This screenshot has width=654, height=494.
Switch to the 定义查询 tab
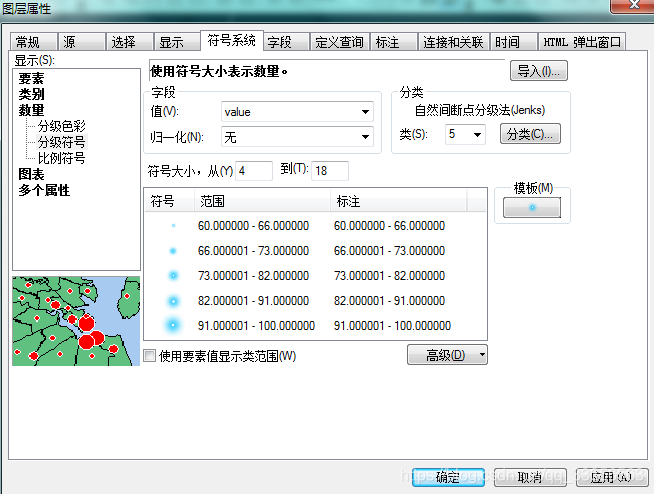pyautogui.click(x=340, y=42)
